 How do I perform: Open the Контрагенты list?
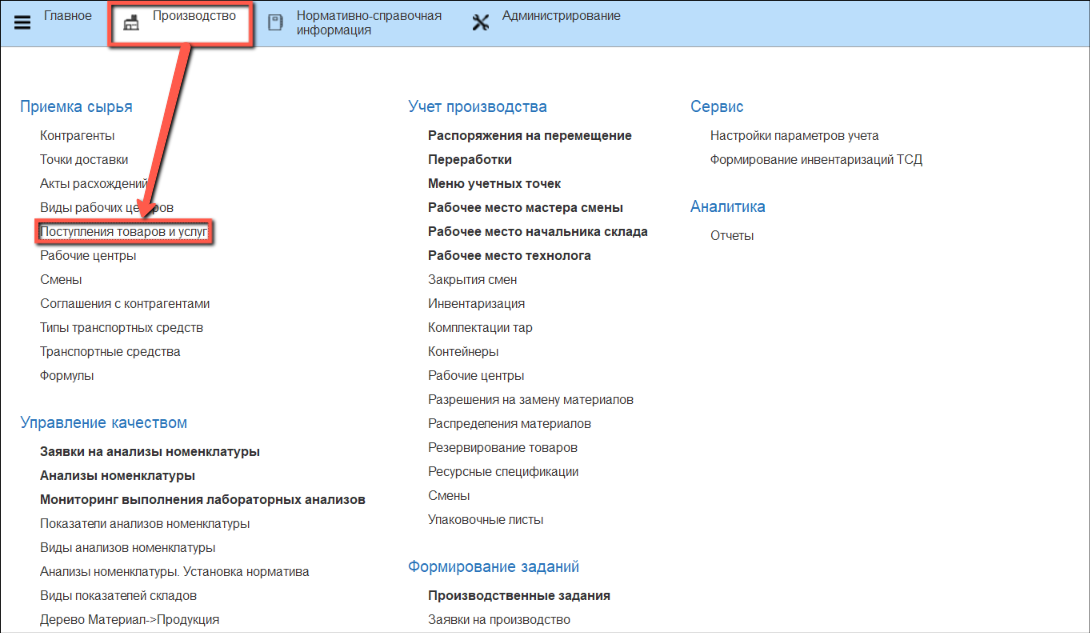(x=77, y=136)
